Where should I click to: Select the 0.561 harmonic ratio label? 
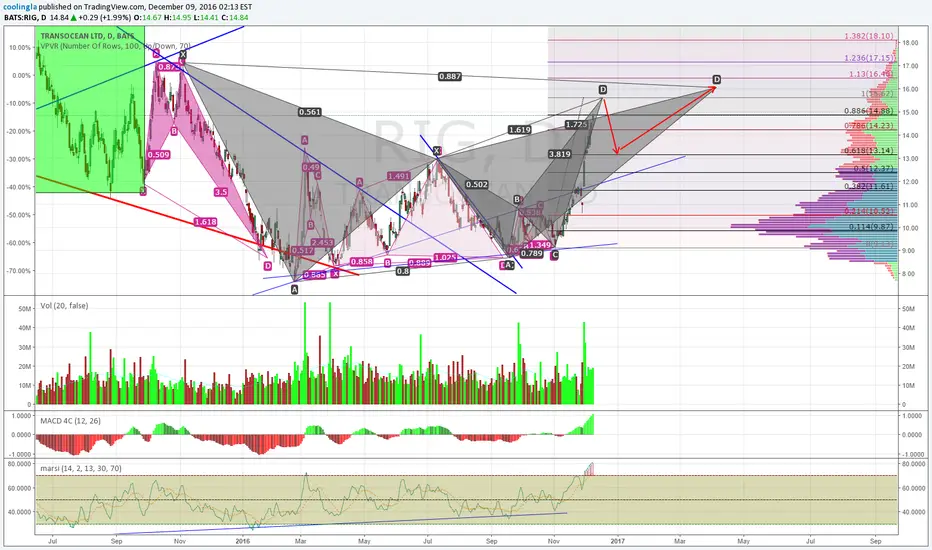point(310,112)
